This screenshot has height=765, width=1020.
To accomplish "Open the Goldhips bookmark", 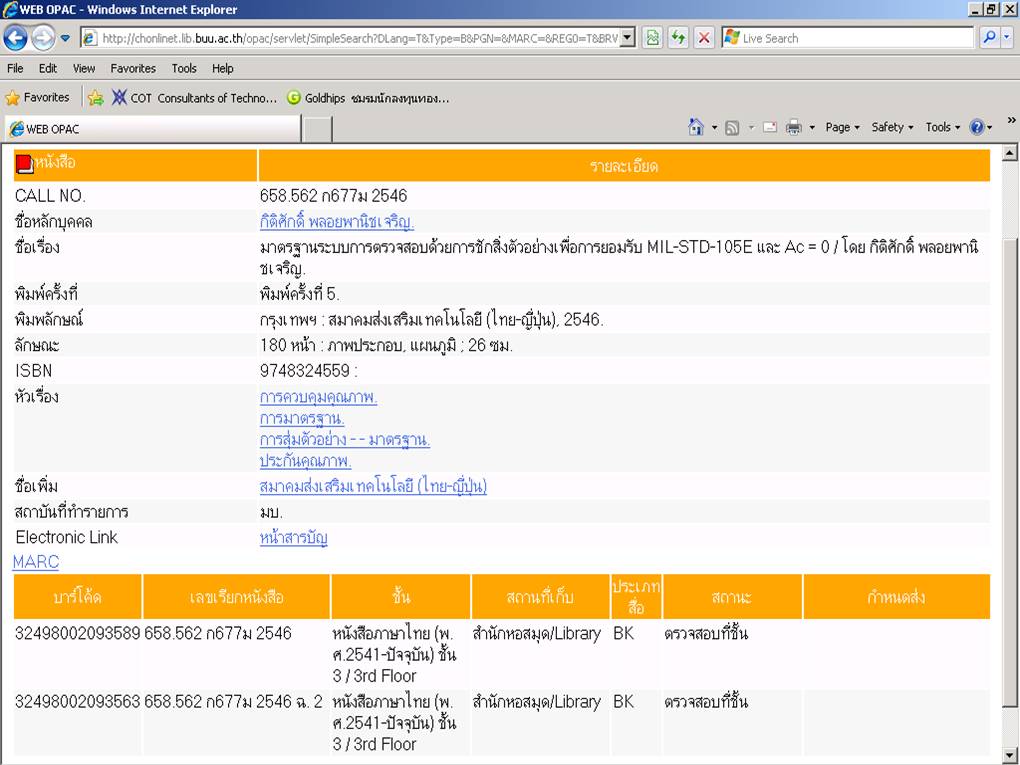I will coord(368,98).
